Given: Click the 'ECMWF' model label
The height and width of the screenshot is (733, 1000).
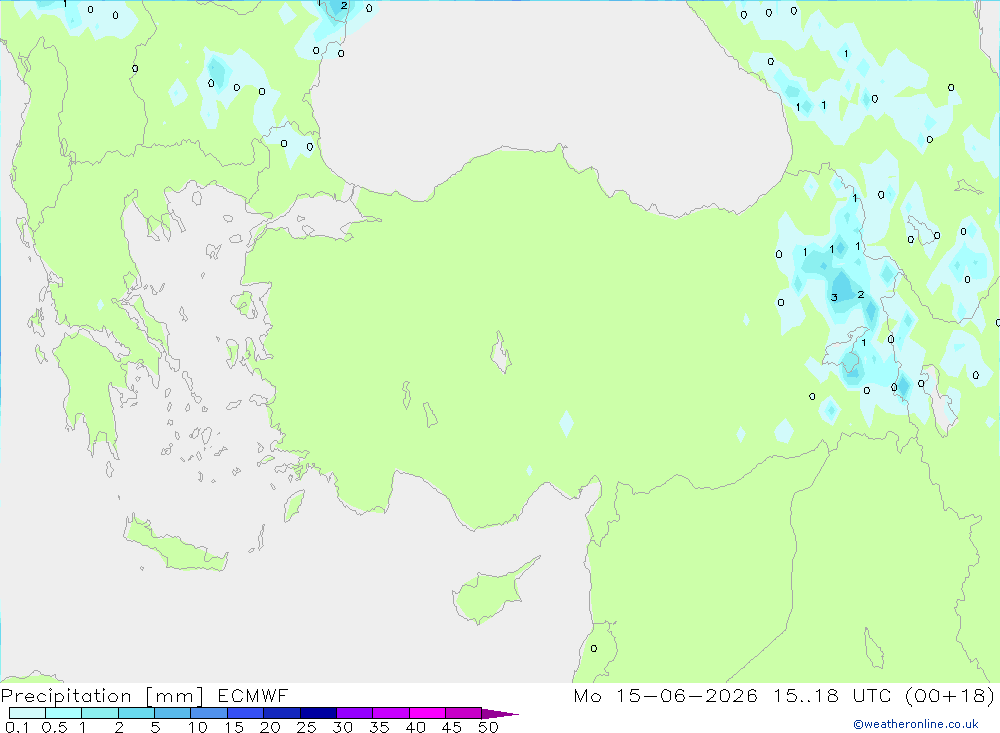Looking at the screenshot, I should [x=253, y=695].
